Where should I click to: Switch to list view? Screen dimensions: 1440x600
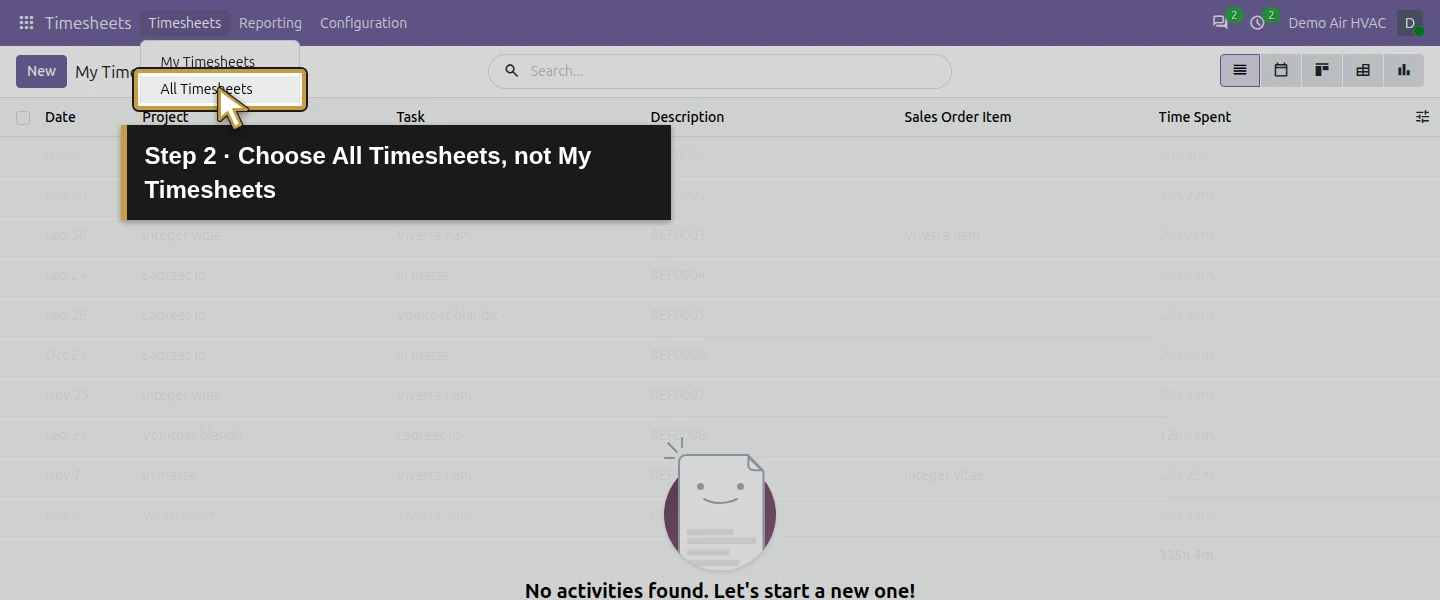[x=1240, y=70]
